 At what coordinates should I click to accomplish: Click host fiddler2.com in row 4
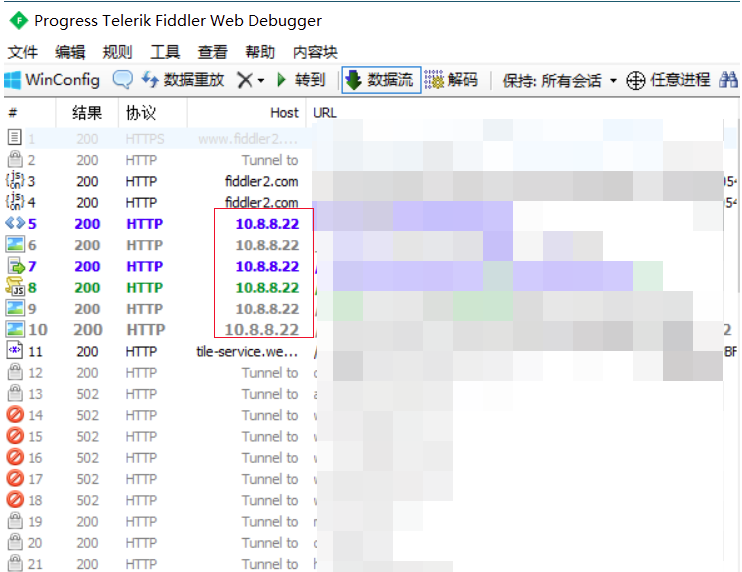click(262, 202)
